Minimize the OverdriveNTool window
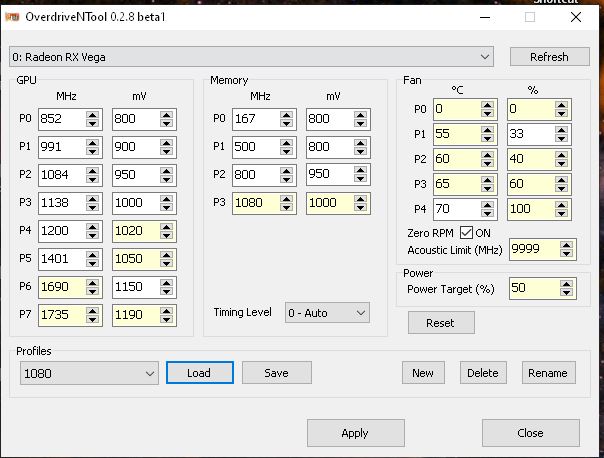 (x=485, y=17)
